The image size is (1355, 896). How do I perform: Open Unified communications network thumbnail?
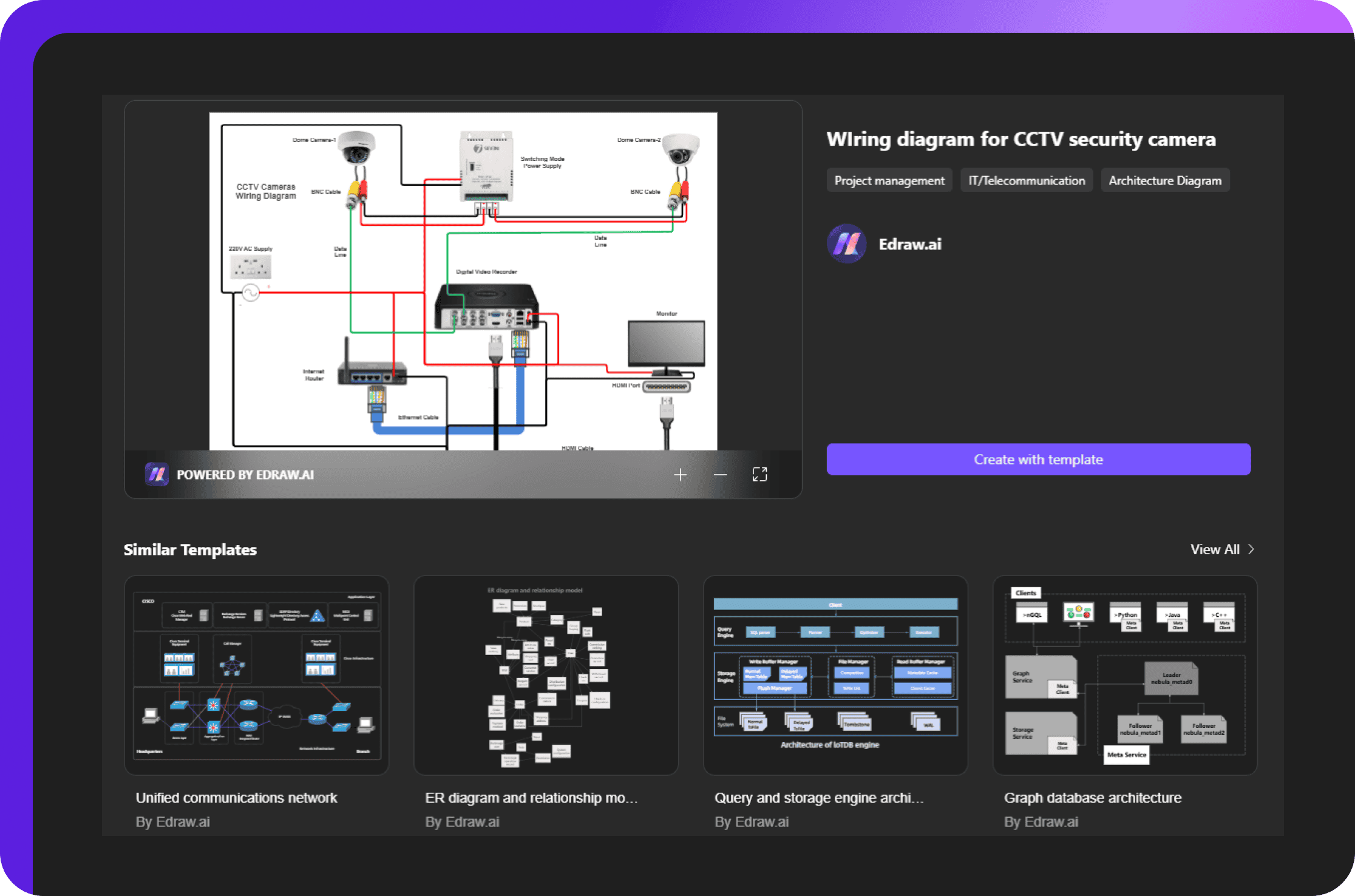[x=257, y=675]
